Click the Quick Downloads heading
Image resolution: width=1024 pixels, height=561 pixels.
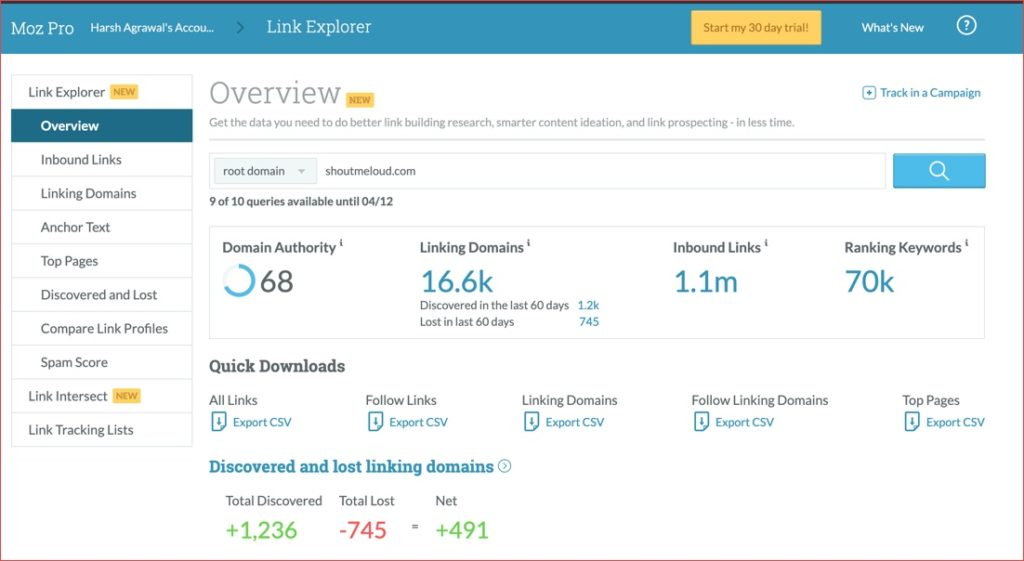(277, 366)
